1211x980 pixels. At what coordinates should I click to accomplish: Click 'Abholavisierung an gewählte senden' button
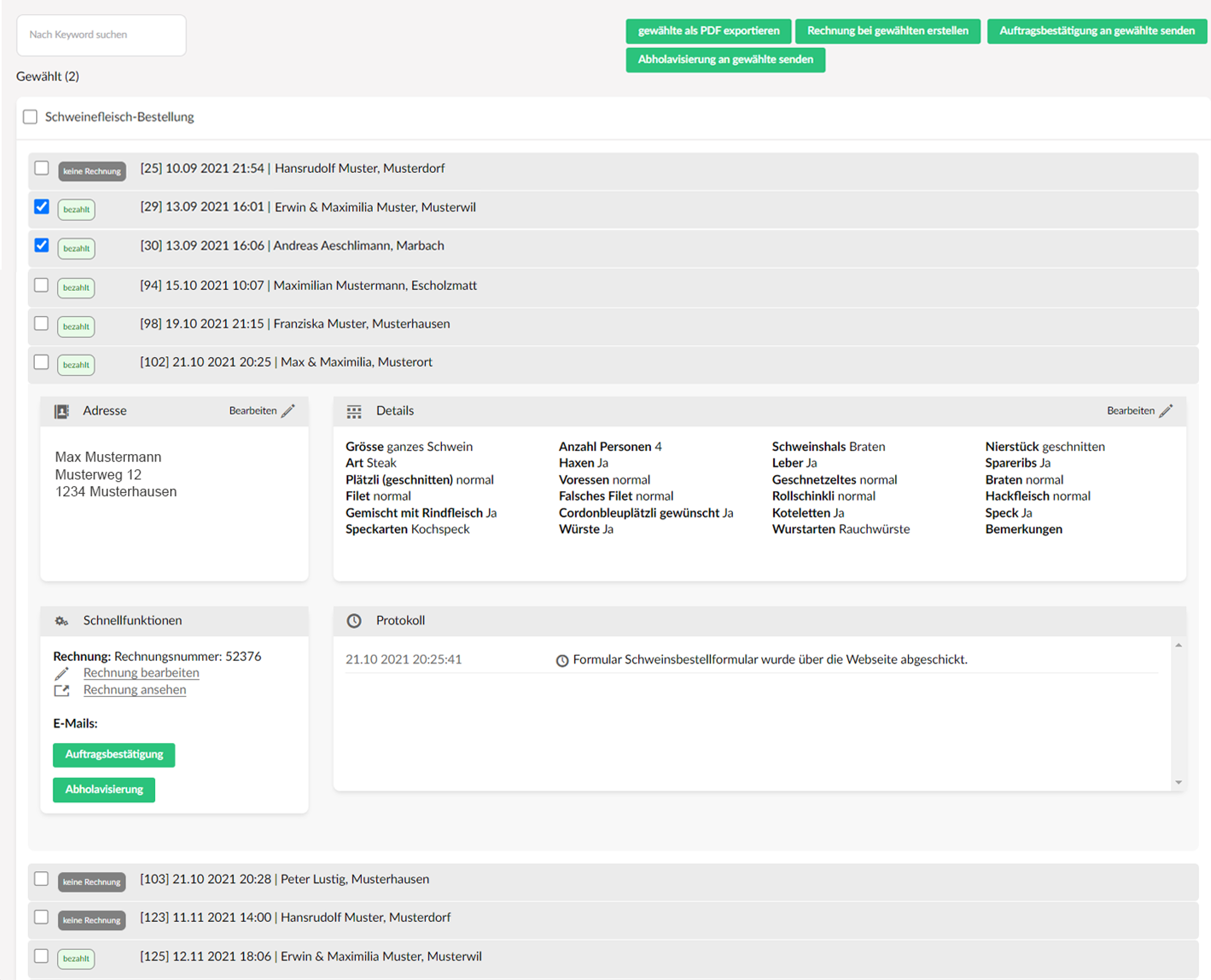point(725,60)
